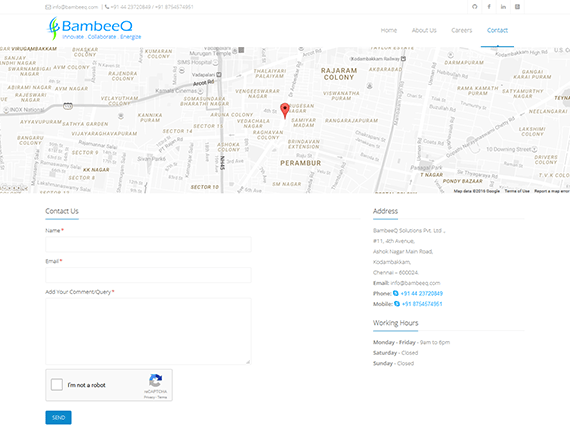This screenshot has width=570, height=427.
Task: Open the About Us menu item
Action: (x=424, y=30)
